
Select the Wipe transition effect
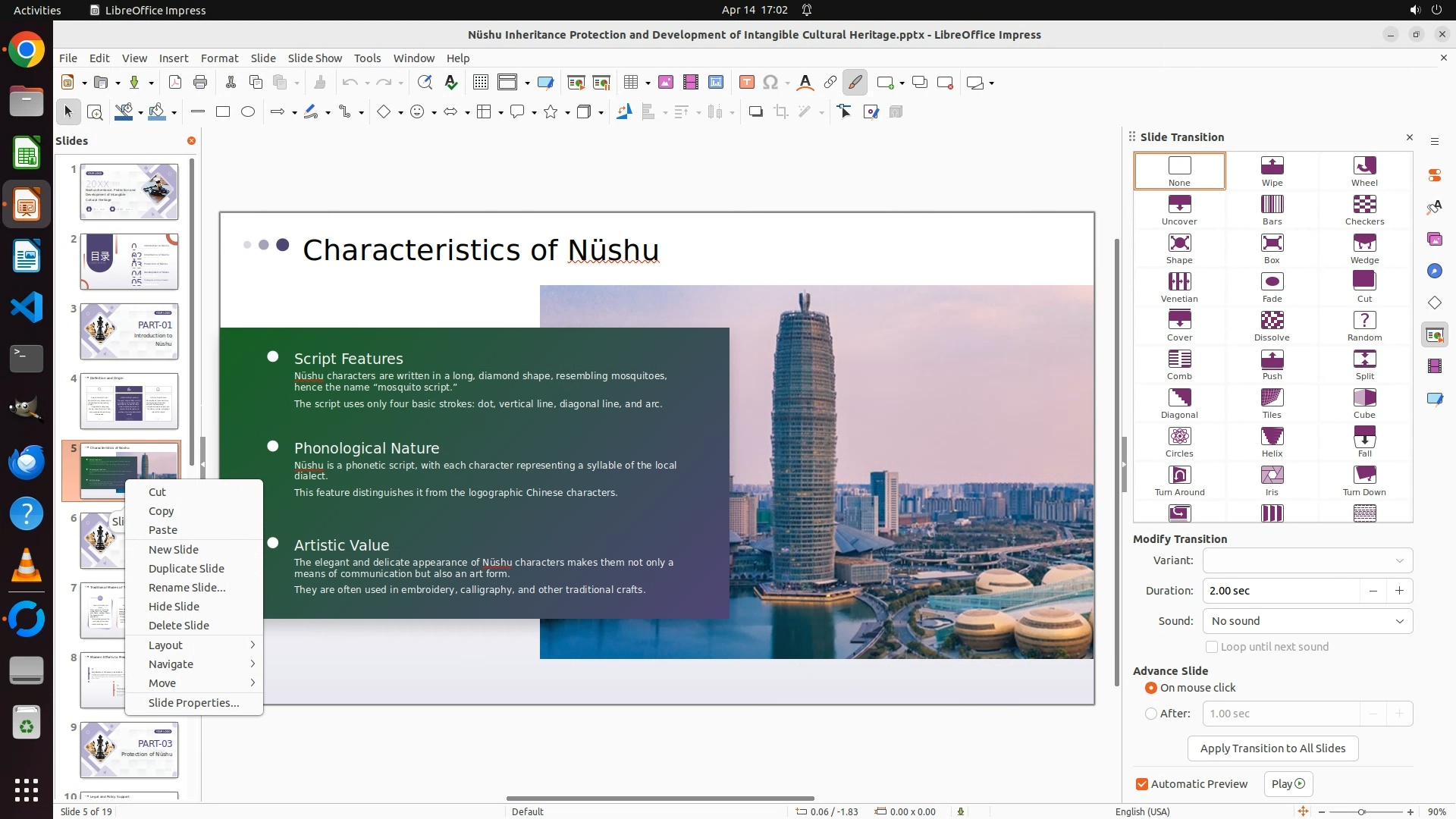(x=1272, y=171)
